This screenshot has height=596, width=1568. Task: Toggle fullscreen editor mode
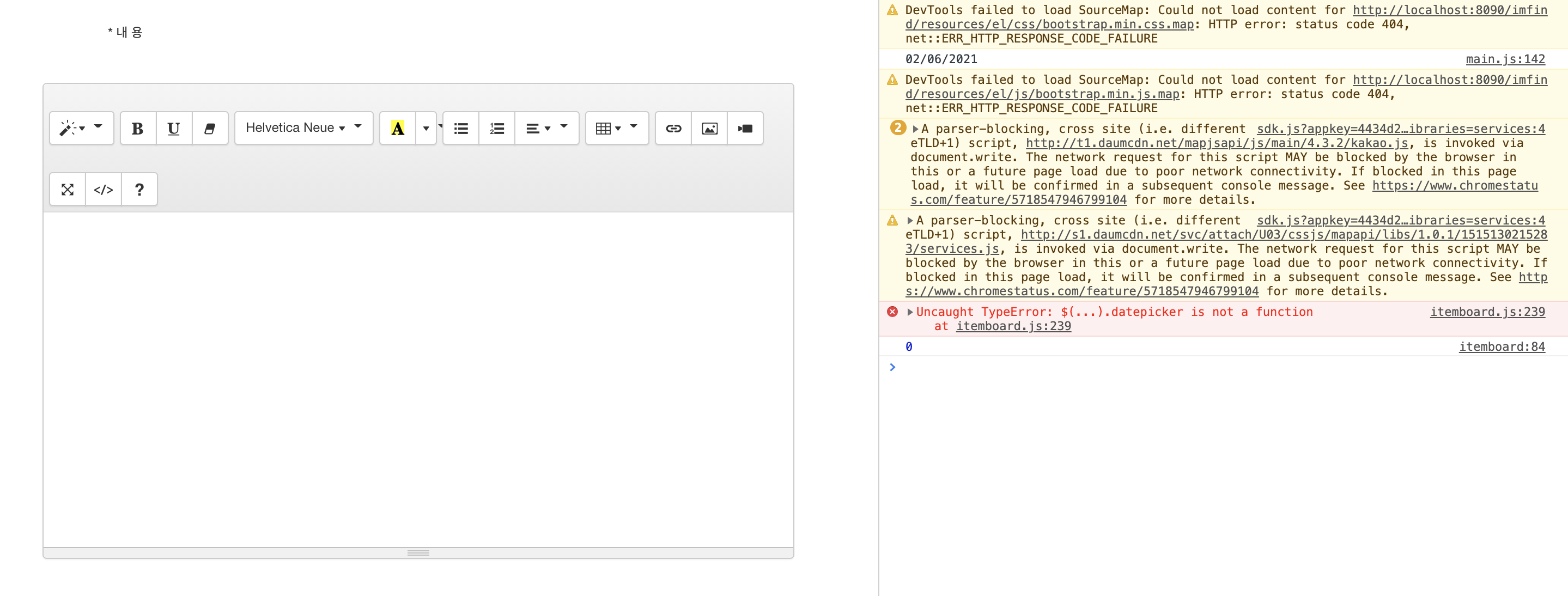[x=68, y=190]
